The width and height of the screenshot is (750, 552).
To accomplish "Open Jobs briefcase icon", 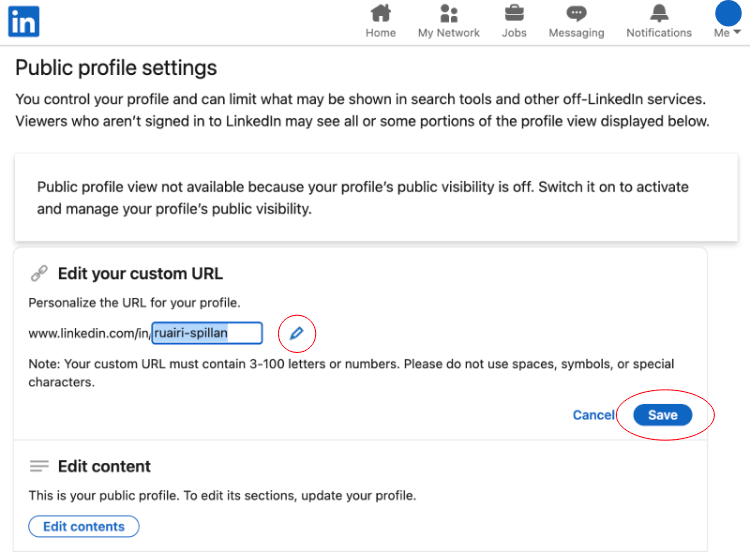I will (514, 13).
